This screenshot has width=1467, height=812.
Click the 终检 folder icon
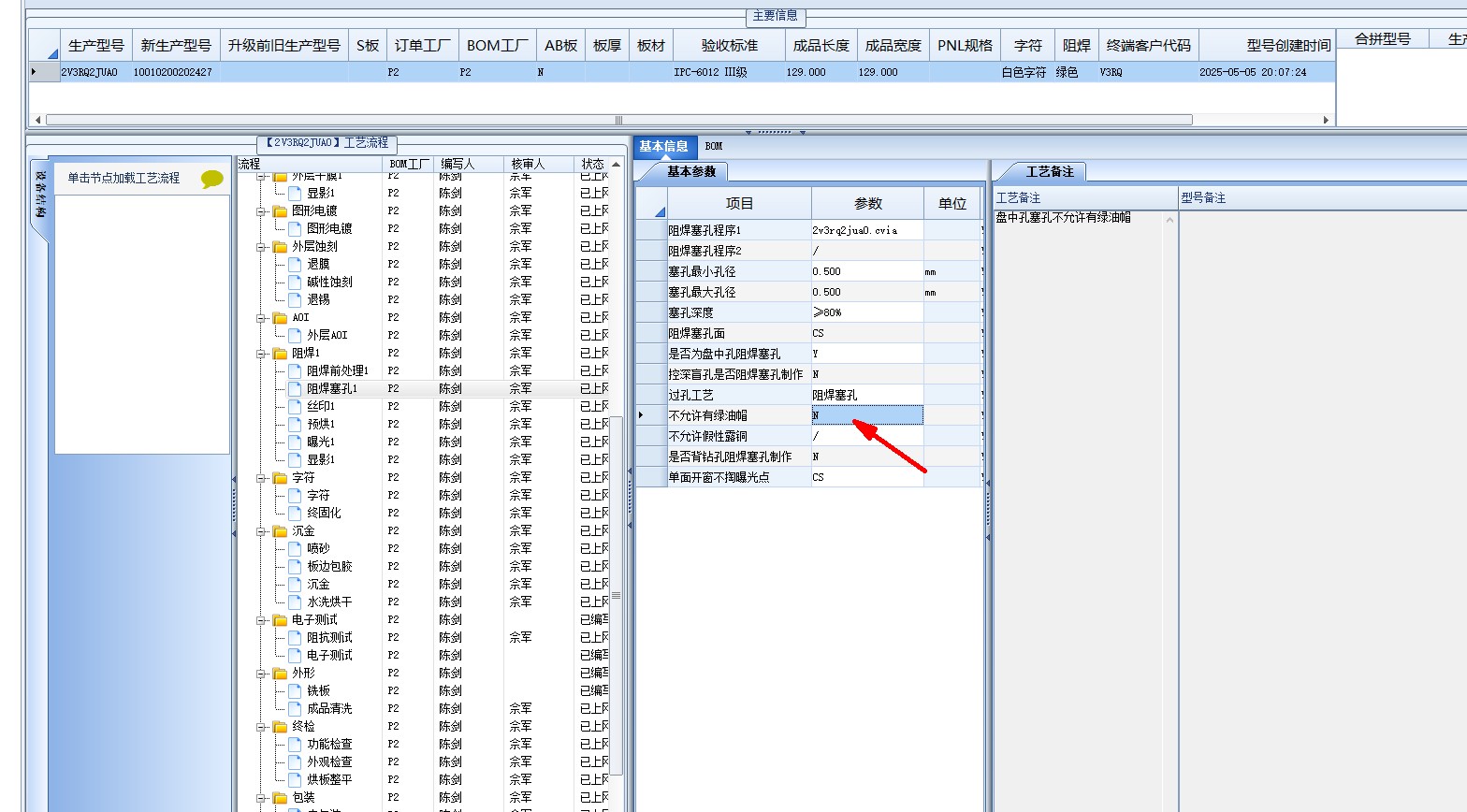[280, 727]
